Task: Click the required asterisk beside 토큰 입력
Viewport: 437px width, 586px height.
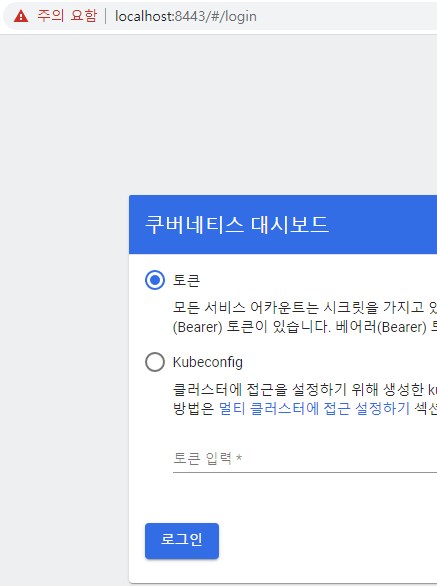Action: [239, 458]
